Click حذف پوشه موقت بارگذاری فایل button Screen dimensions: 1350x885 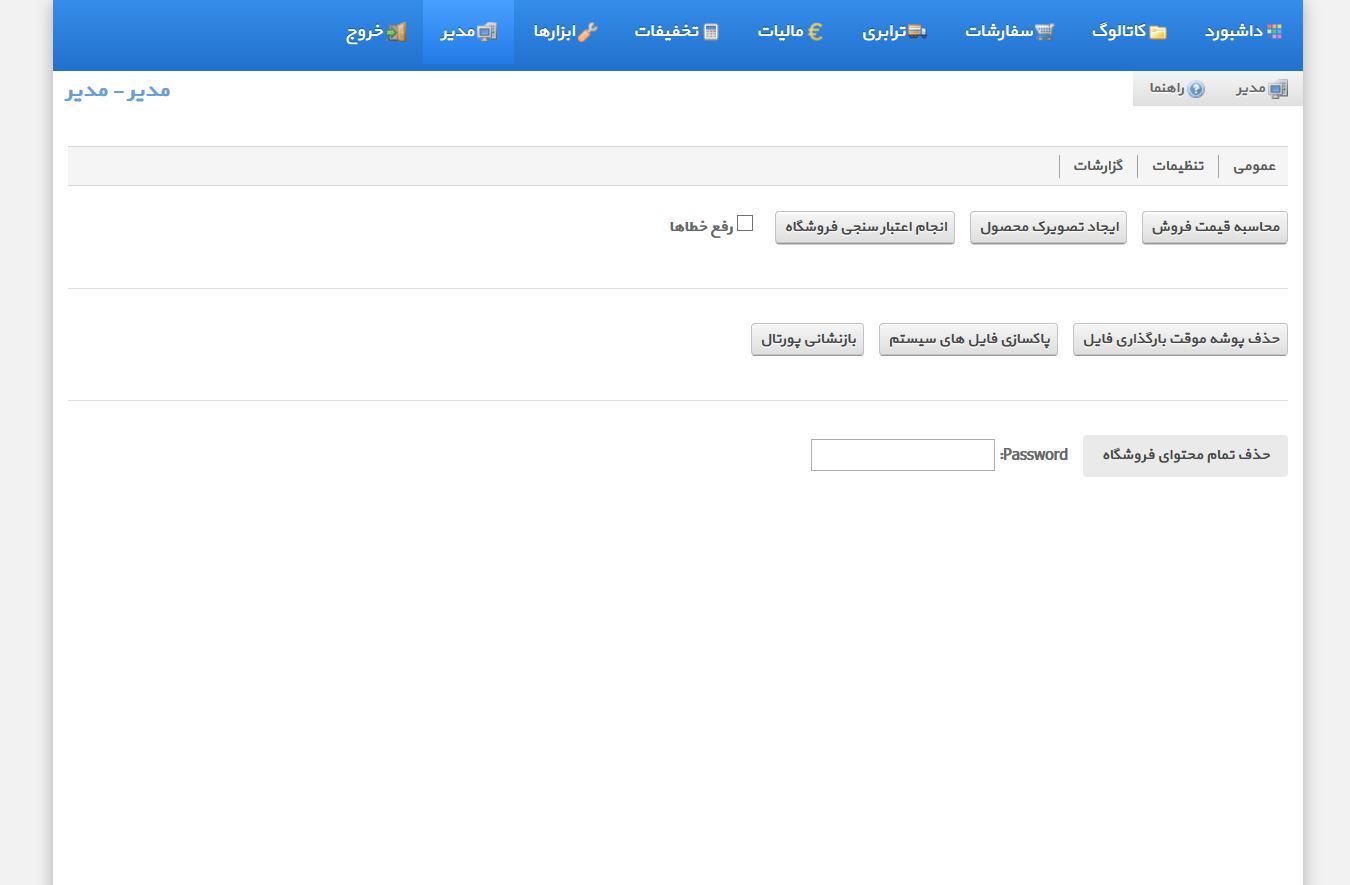[x=1180, y=340]
